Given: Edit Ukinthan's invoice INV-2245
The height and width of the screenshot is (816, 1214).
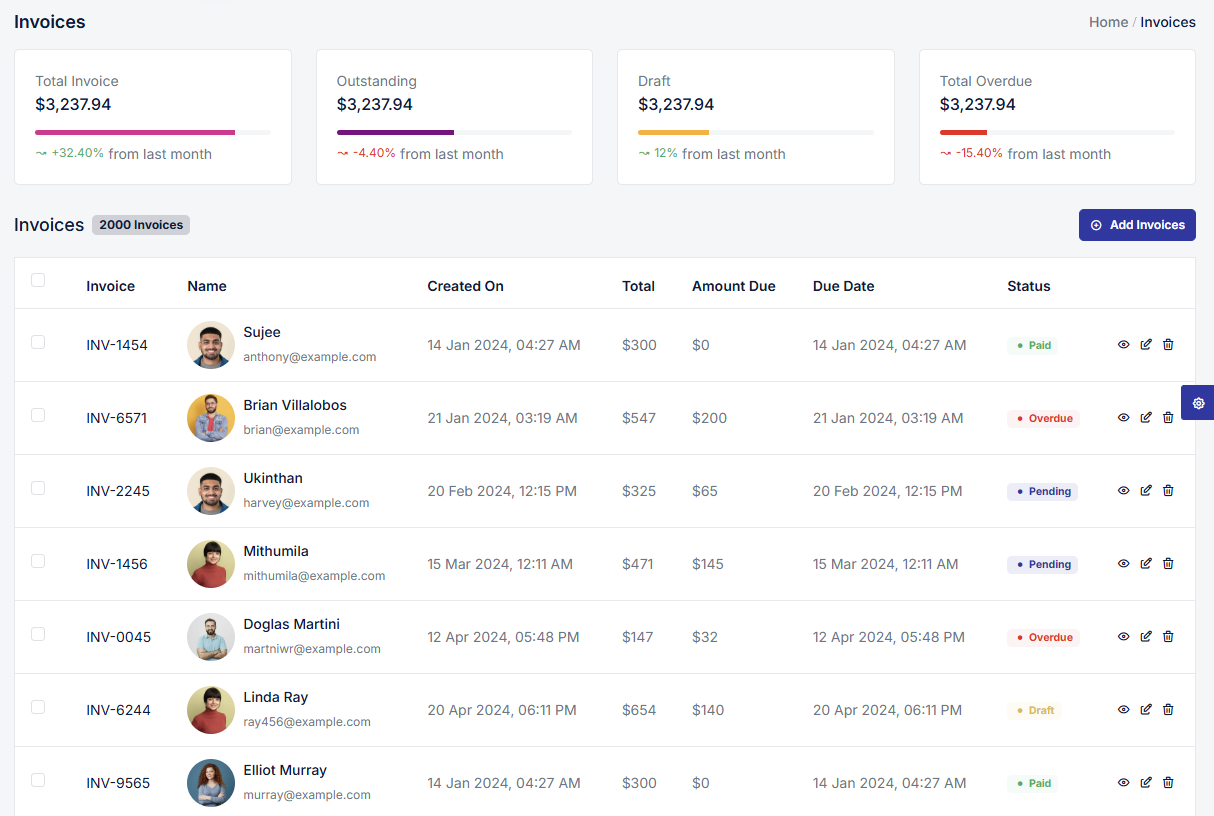Looking at the screenshot, I should (x=1146, y=490).
